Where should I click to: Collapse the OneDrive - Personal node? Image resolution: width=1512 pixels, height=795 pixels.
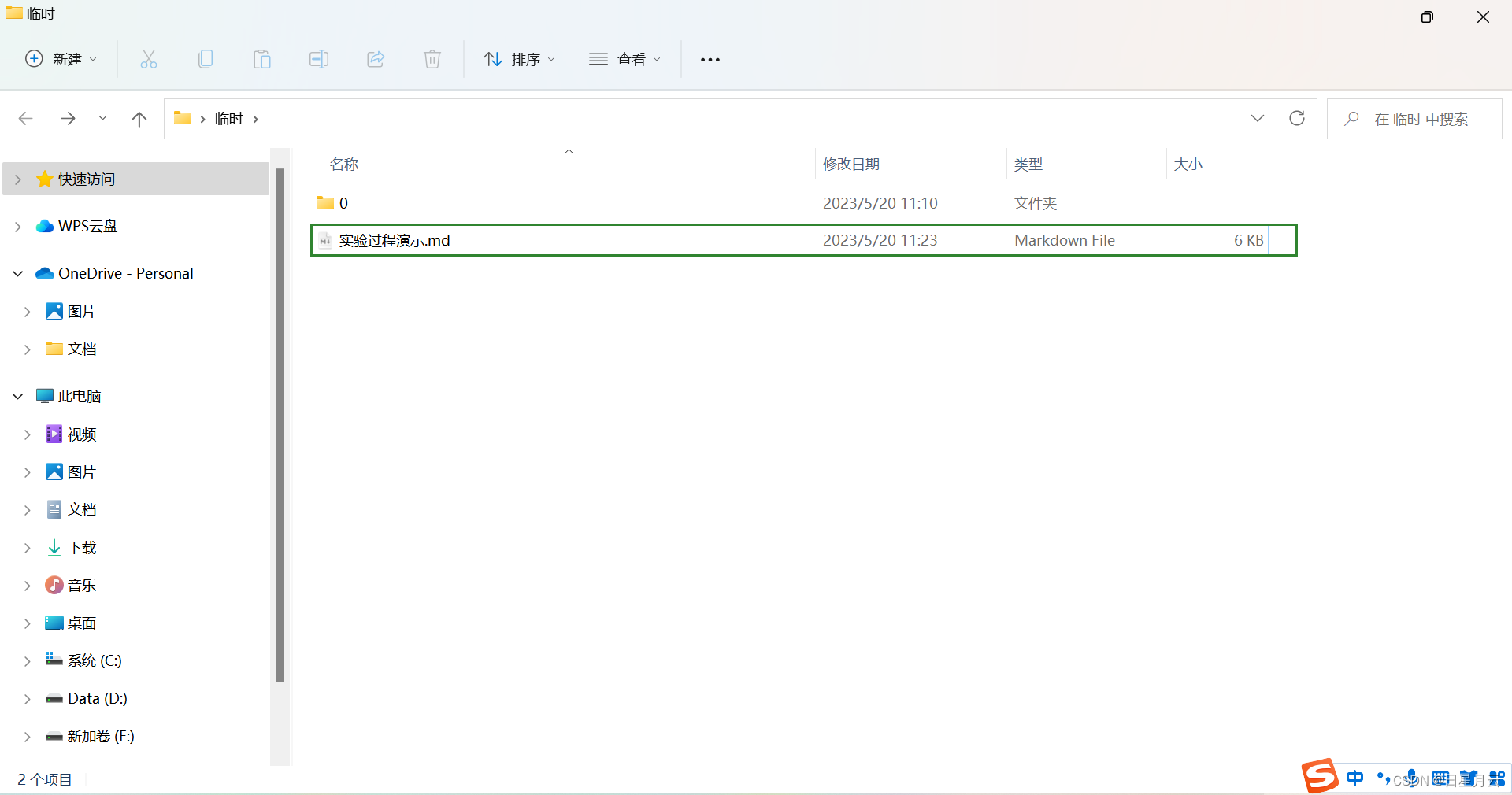coord(18,274)
